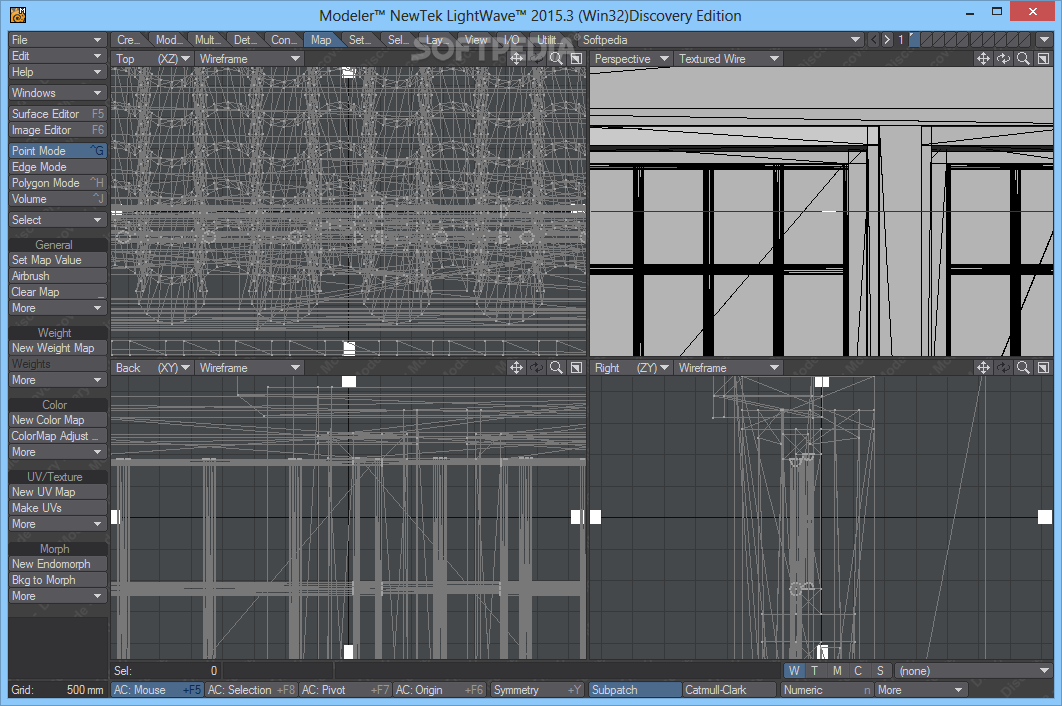Select Color map type C button

858,671
